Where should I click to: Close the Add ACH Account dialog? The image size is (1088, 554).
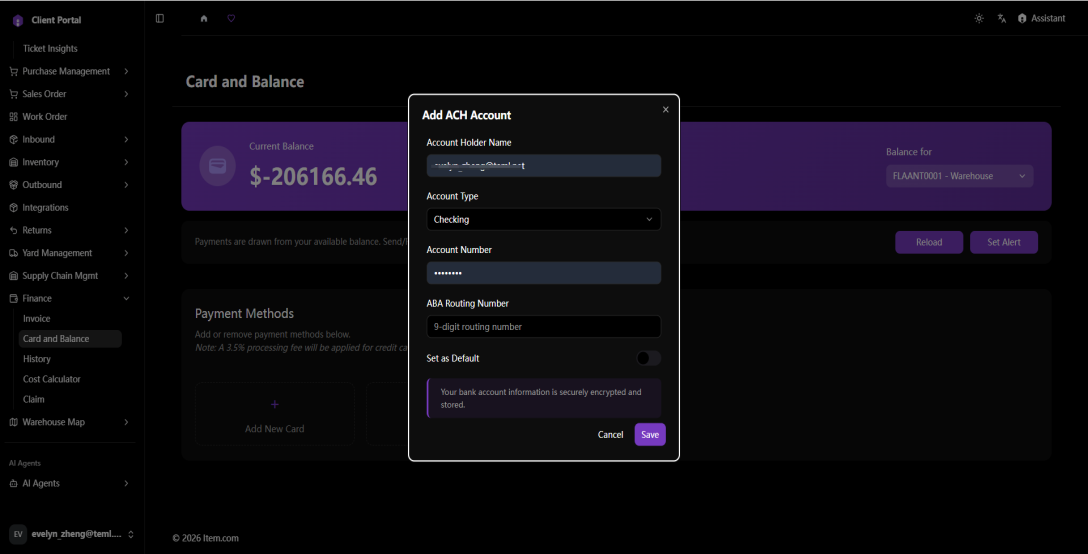point(665,110)
